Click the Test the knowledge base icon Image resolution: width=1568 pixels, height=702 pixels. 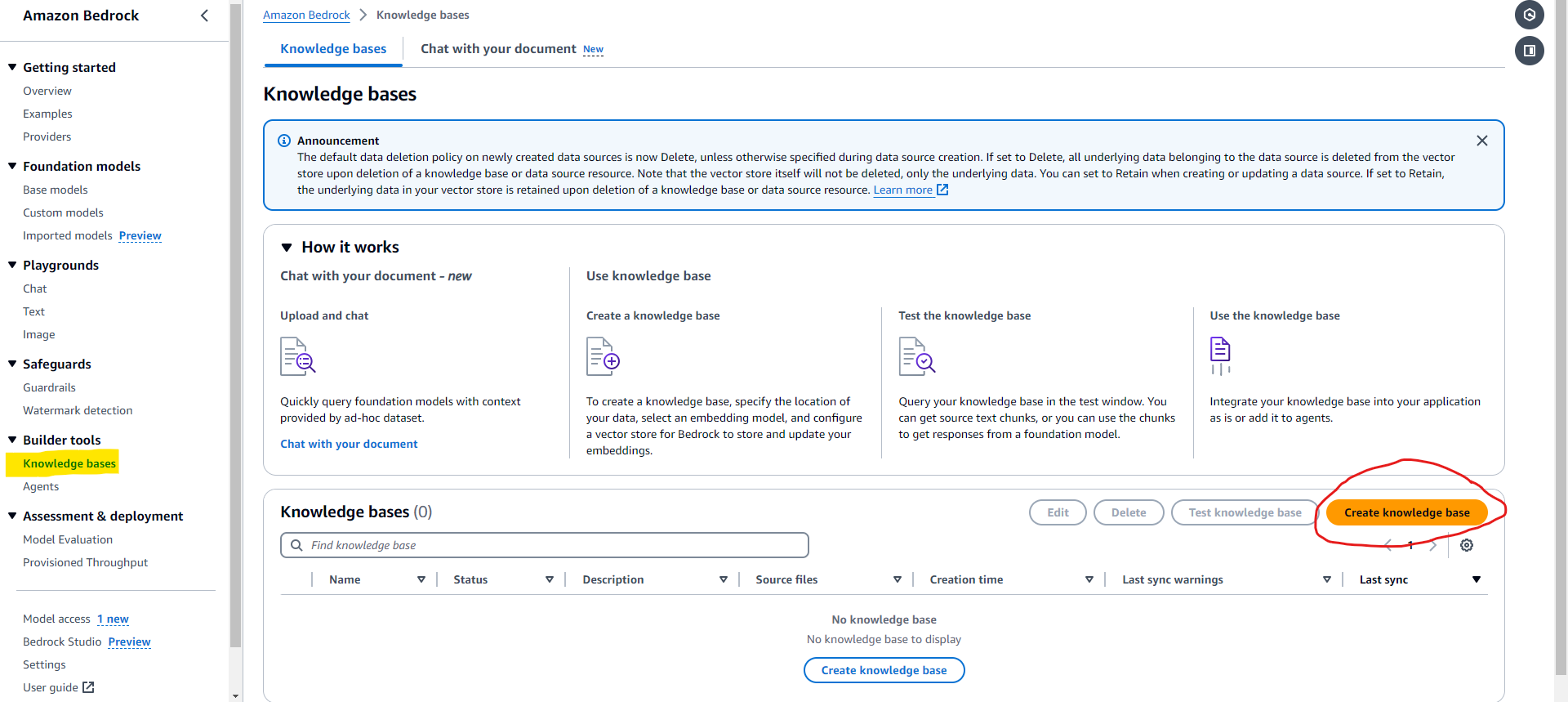point(916,357)
